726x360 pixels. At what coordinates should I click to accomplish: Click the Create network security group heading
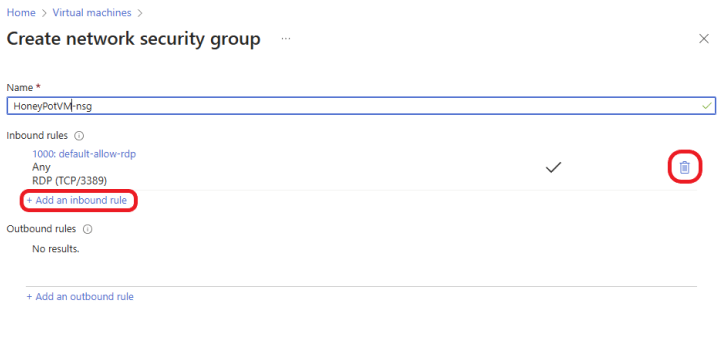click(x=133, y=39)
